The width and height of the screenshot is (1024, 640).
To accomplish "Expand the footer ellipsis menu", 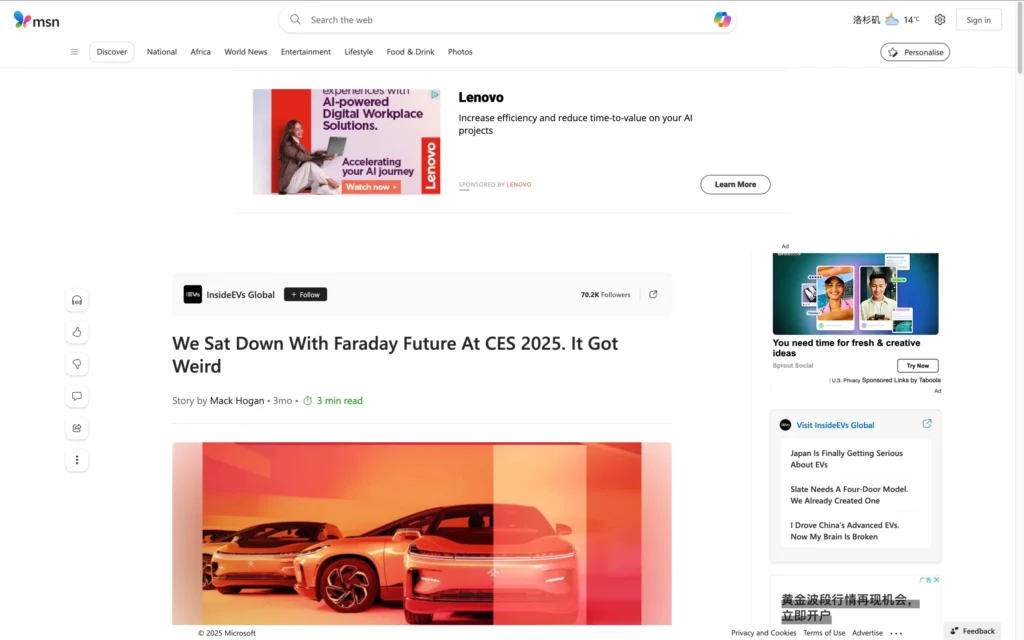I will point(896,633).
